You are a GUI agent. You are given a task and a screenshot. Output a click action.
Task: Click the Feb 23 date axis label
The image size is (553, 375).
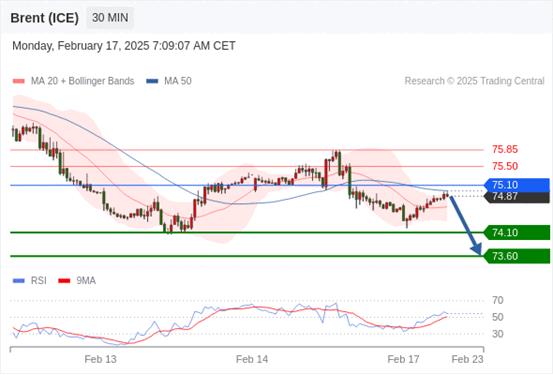[468, 359]
